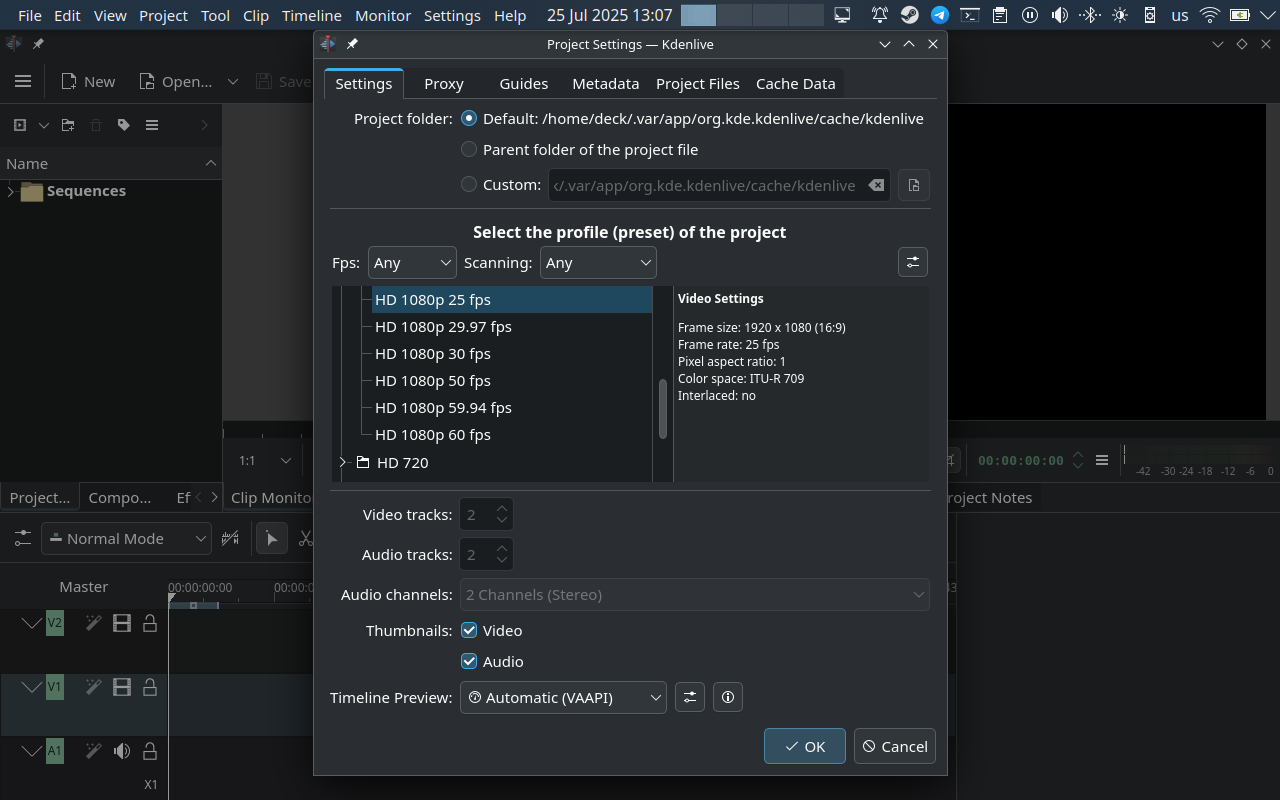
Task: Click the timeline preview info icon
Action: 727,697
